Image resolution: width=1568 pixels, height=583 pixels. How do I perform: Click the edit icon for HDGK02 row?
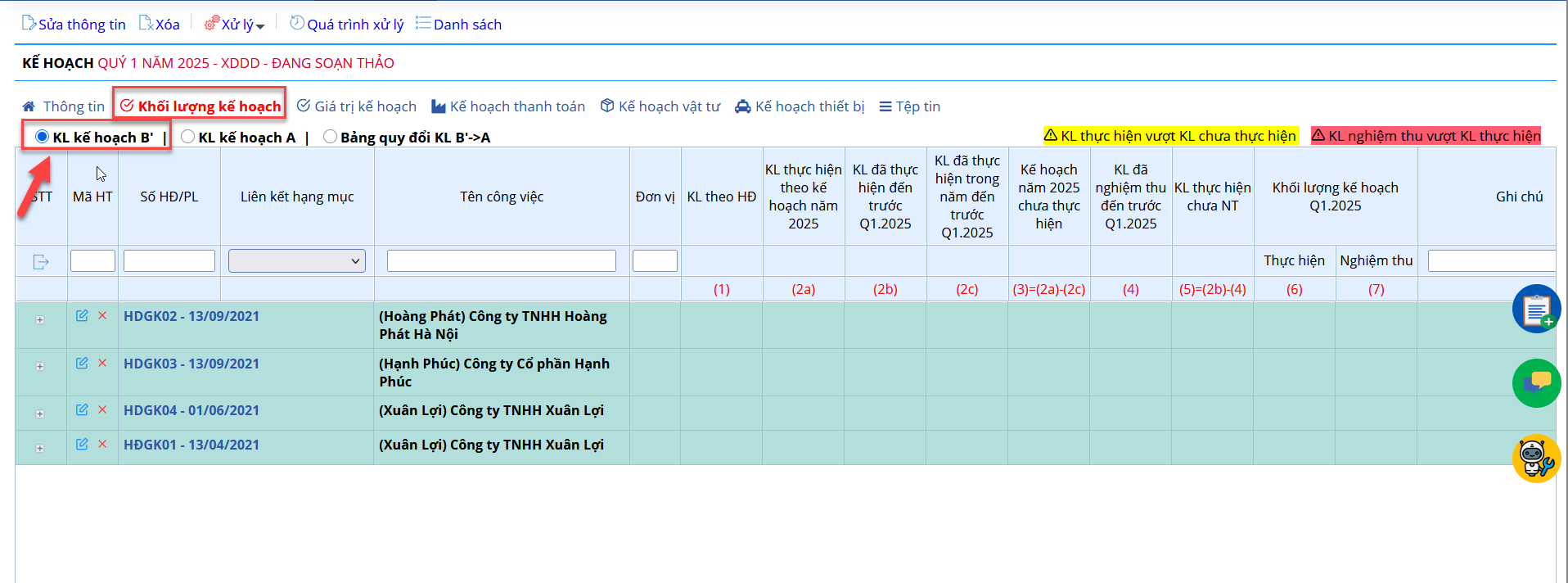tap(82, 315)
